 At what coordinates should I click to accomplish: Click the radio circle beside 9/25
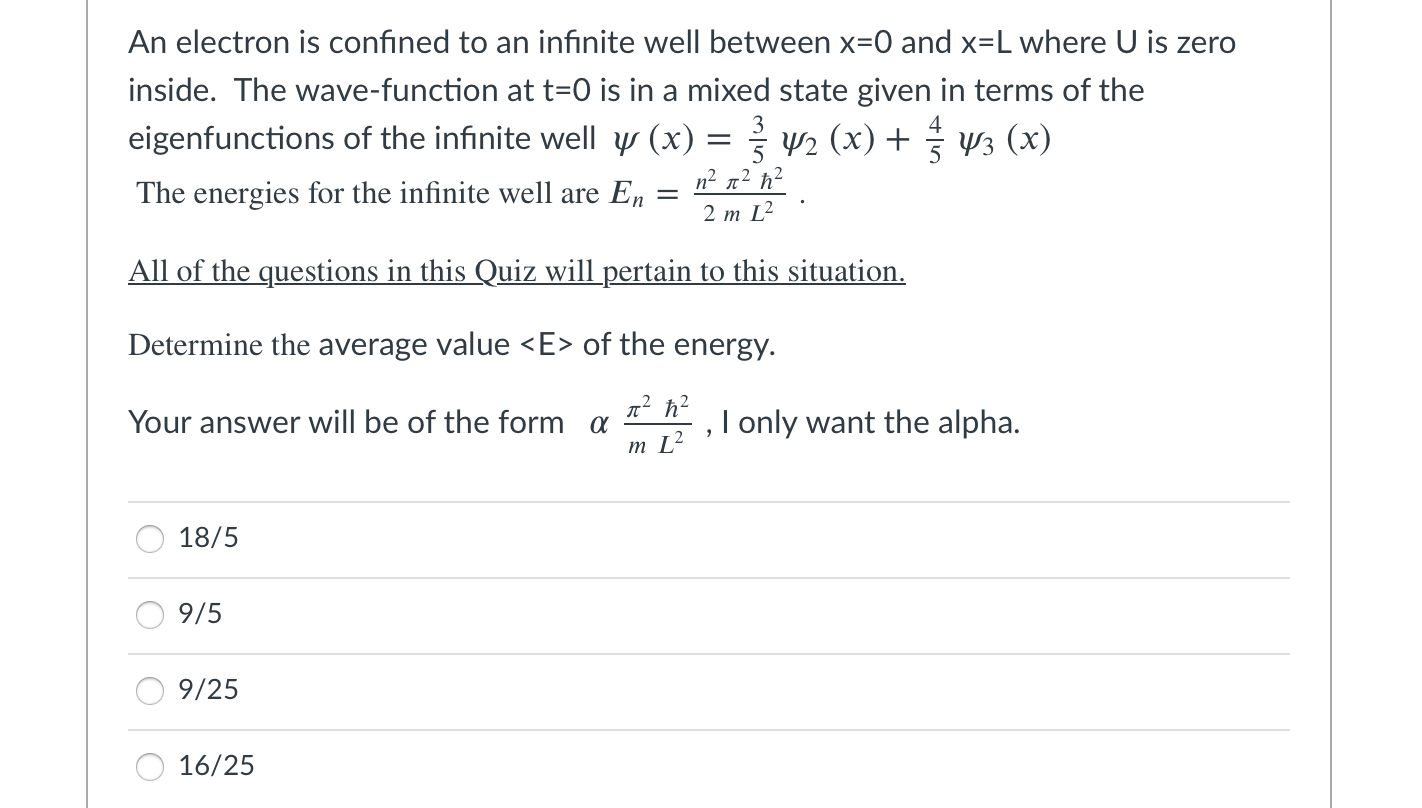point(149,691)
